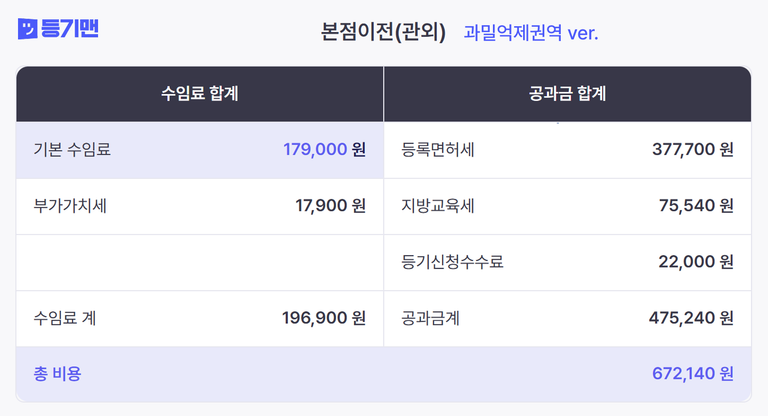Click the 등기맨 logo icon

tap(27, 30)
